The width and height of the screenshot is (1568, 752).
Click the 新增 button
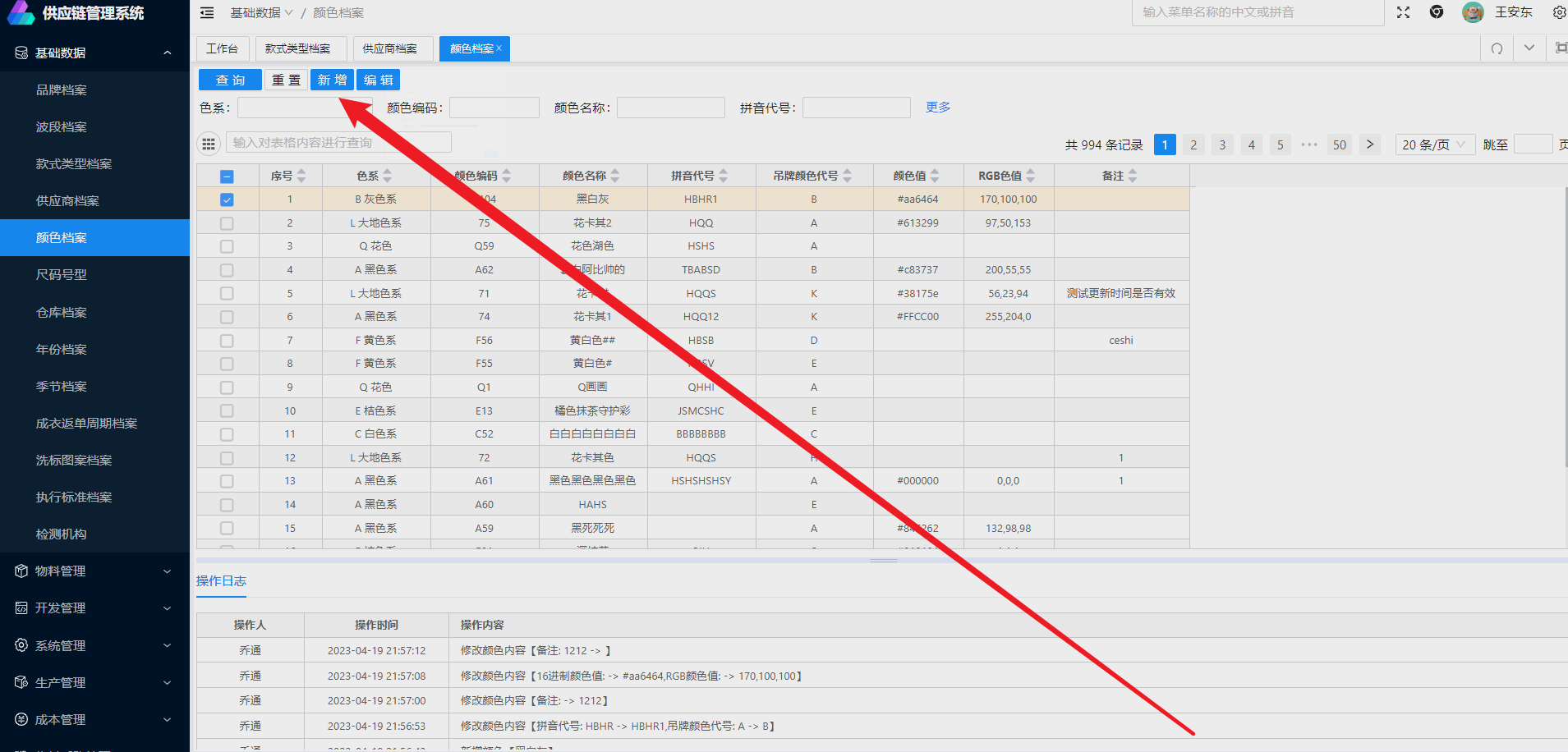pyautogui.click(x=332, y=80)
